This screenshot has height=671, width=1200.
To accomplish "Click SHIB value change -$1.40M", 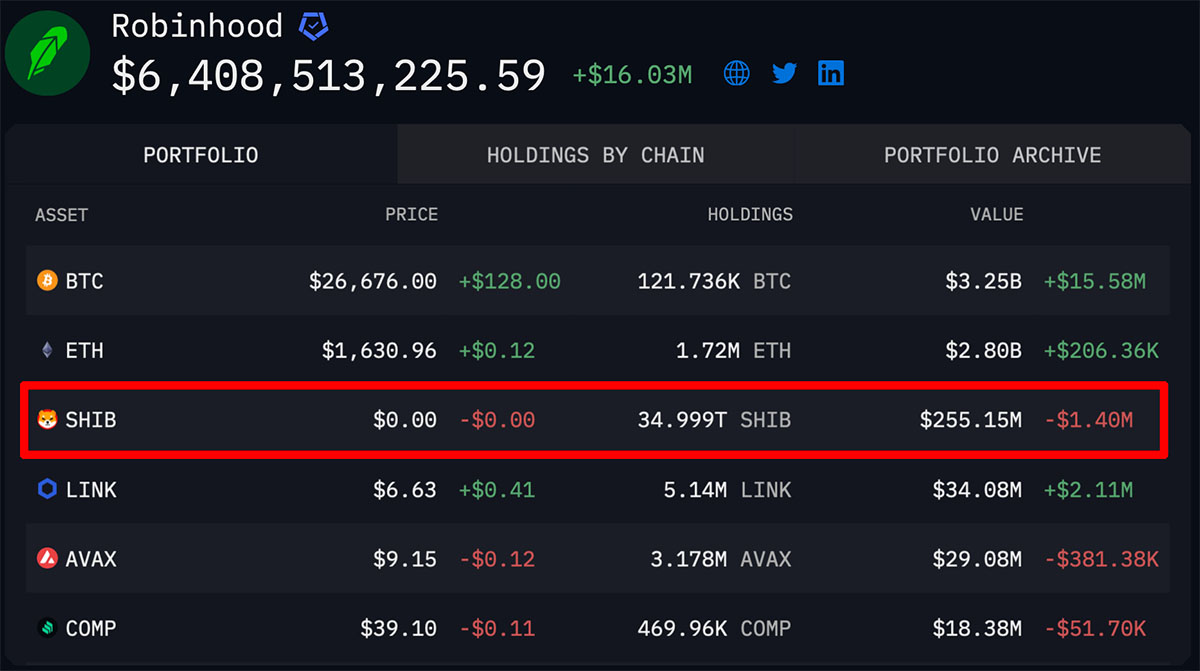I will (x=1088, y=420).
